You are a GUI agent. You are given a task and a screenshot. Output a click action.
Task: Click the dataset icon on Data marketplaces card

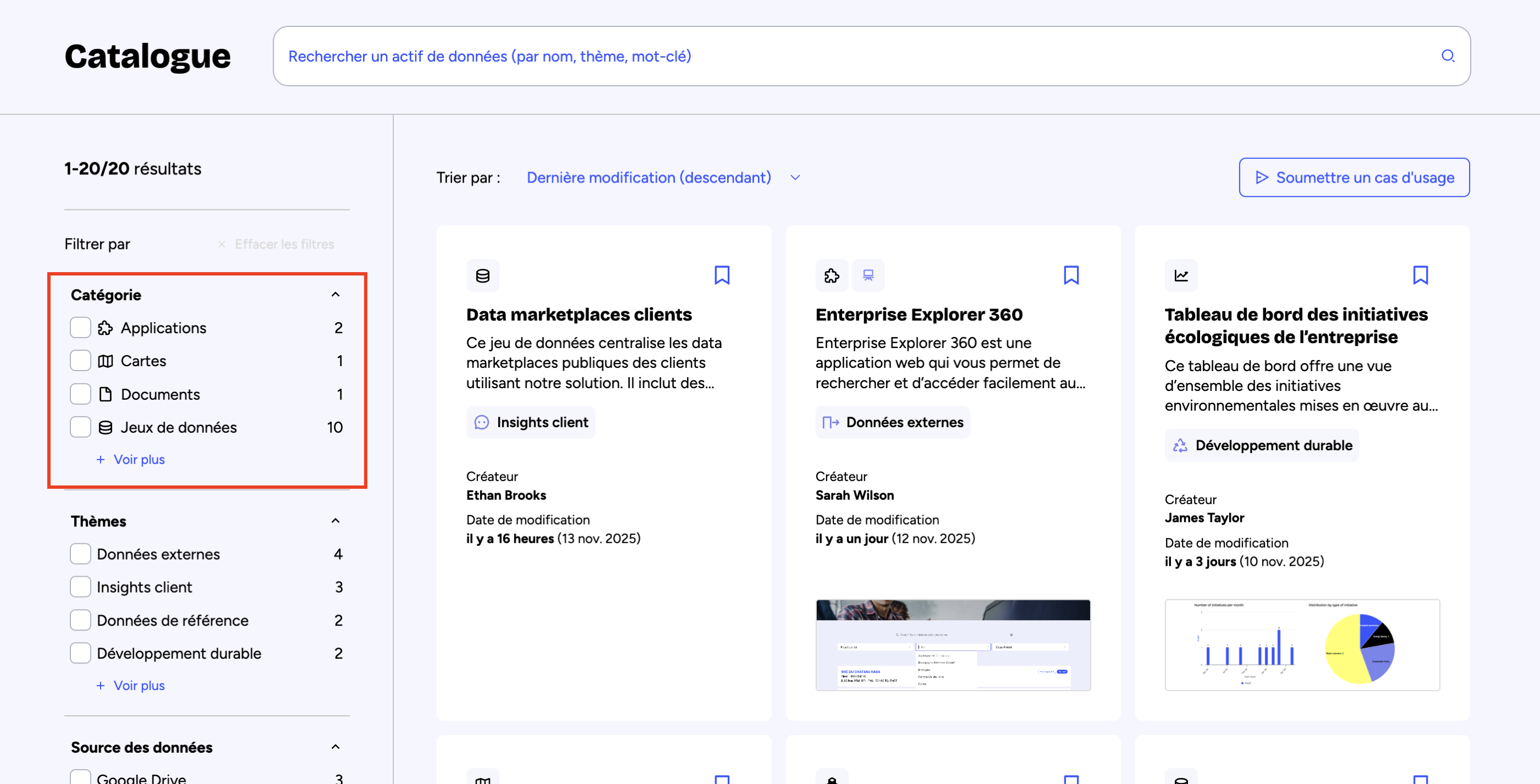pos(482,275)
